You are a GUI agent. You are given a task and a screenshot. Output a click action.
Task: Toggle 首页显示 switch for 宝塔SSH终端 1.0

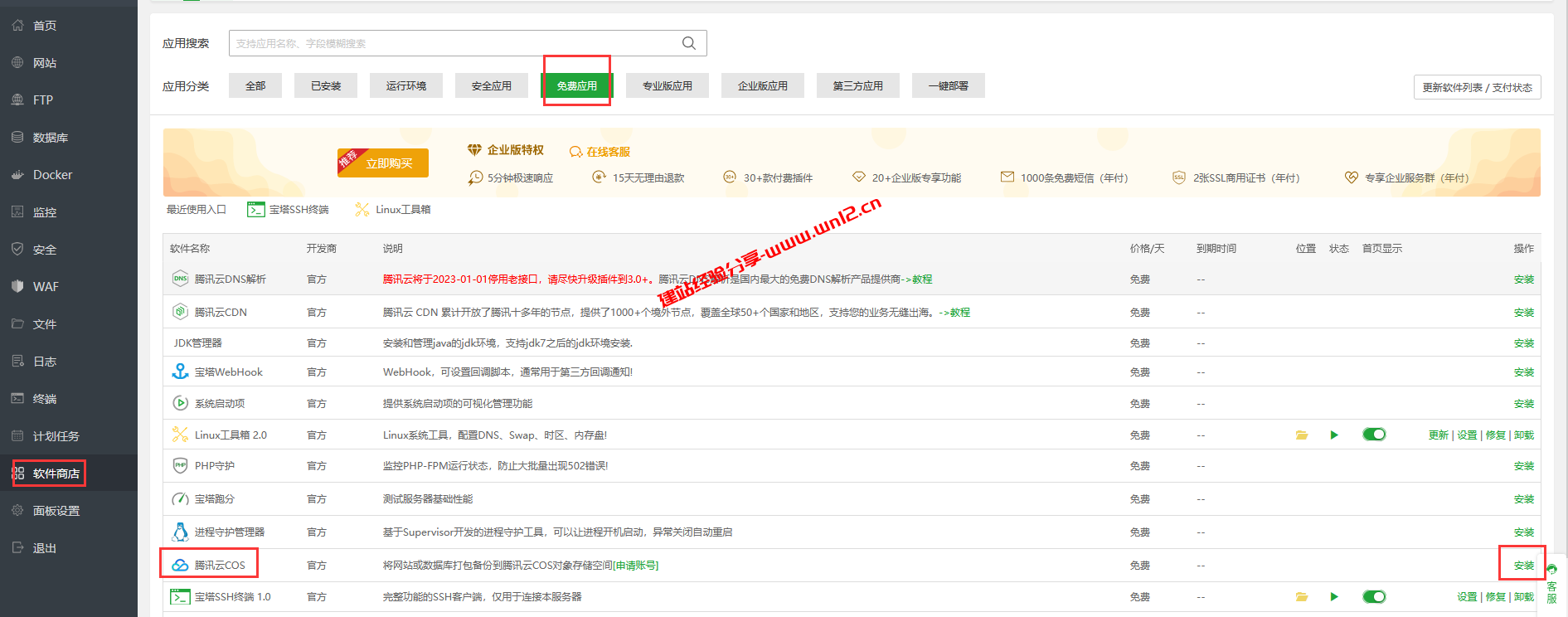coord(1374,596)
